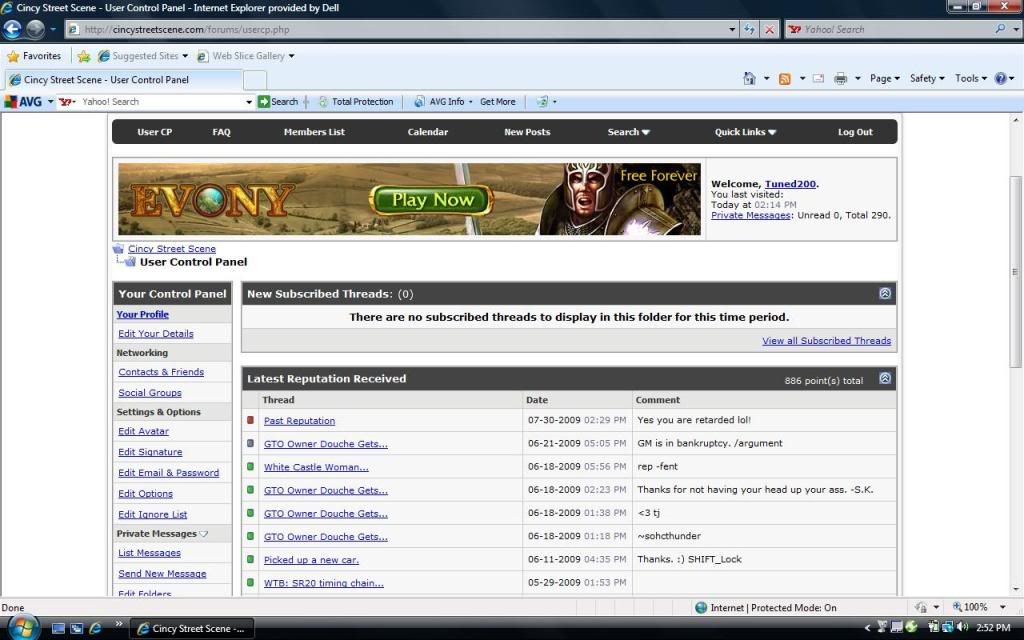Click the Print icon in command bar

(841, 78)
